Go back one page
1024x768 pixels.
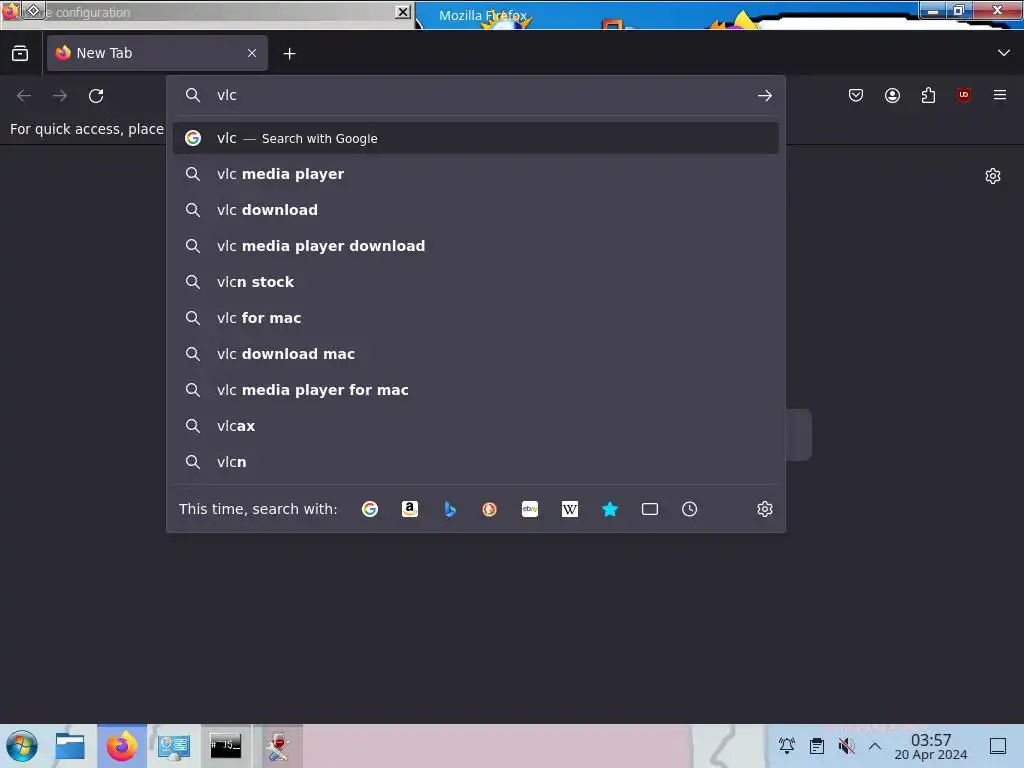point(24,96)
